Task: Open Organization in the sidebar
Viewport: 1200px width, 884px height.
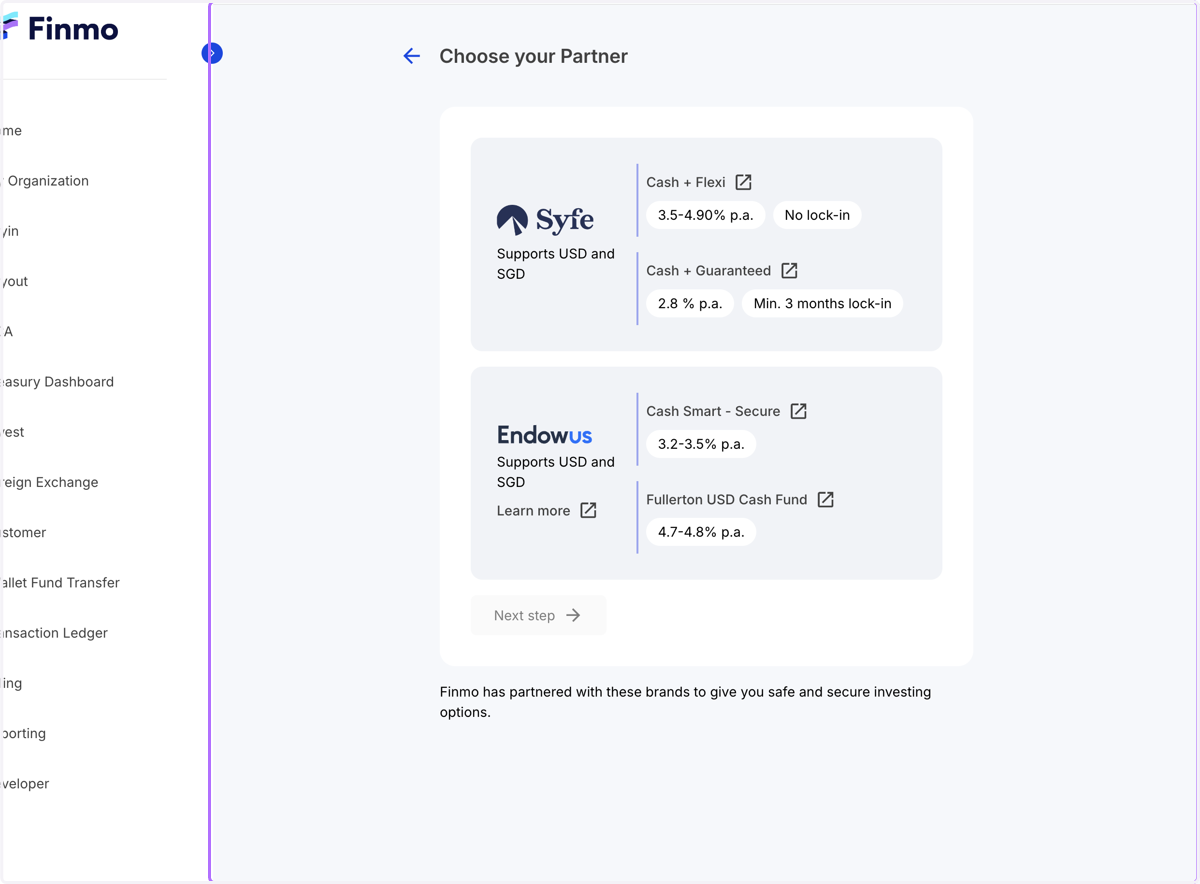Action: click(x=47, y=181)
